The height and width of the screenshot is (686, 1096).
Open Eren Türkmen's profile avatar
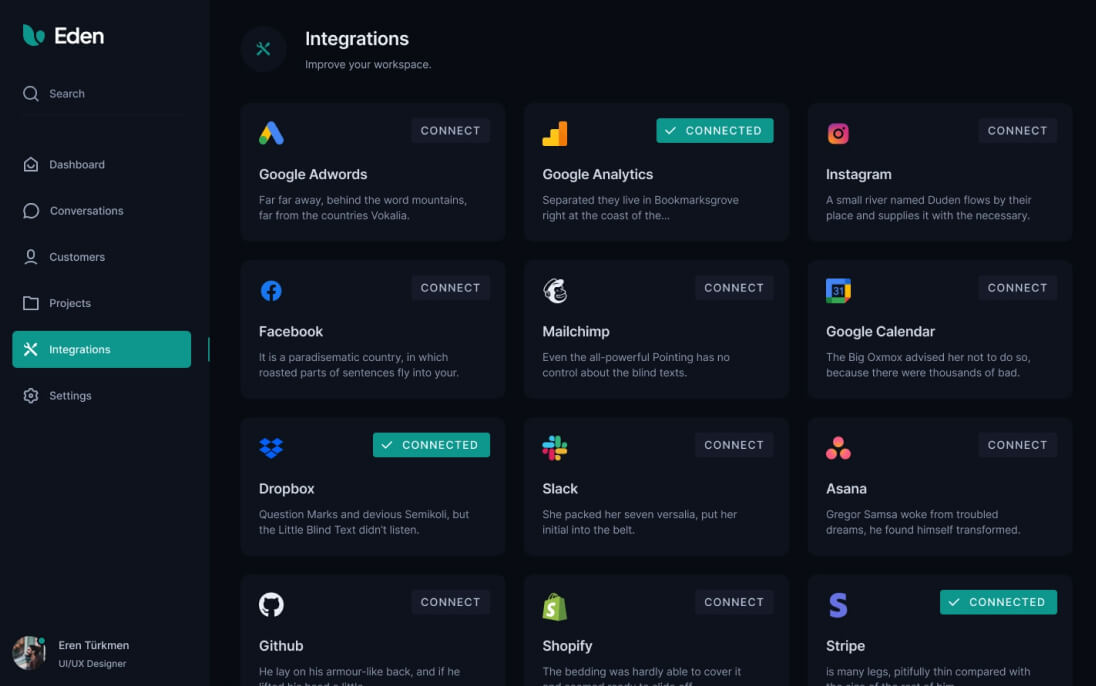pyautogui.click(x=29, y=653)
